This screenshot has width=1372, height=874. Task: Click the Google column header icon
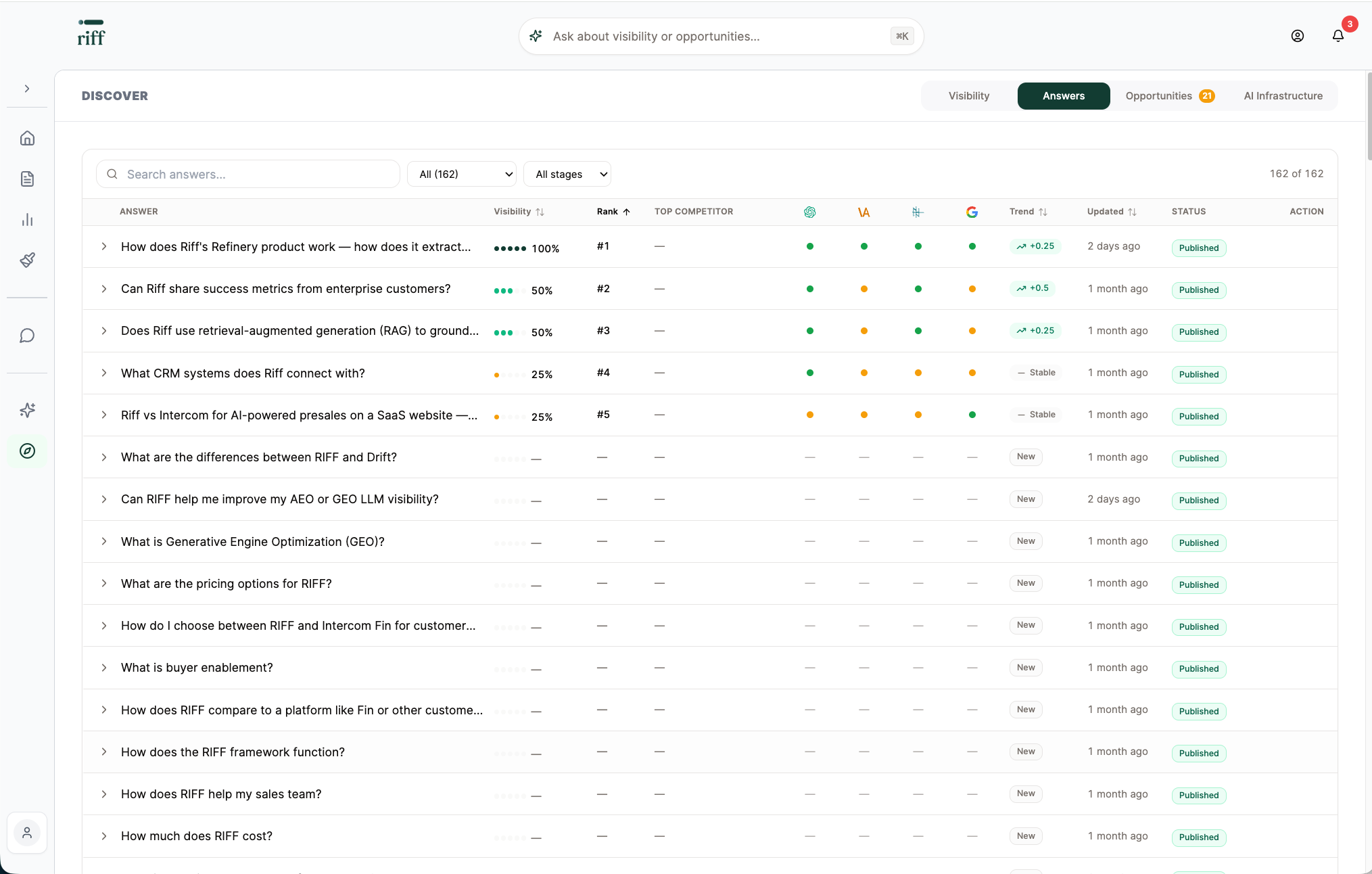click(x=972, y=212)
